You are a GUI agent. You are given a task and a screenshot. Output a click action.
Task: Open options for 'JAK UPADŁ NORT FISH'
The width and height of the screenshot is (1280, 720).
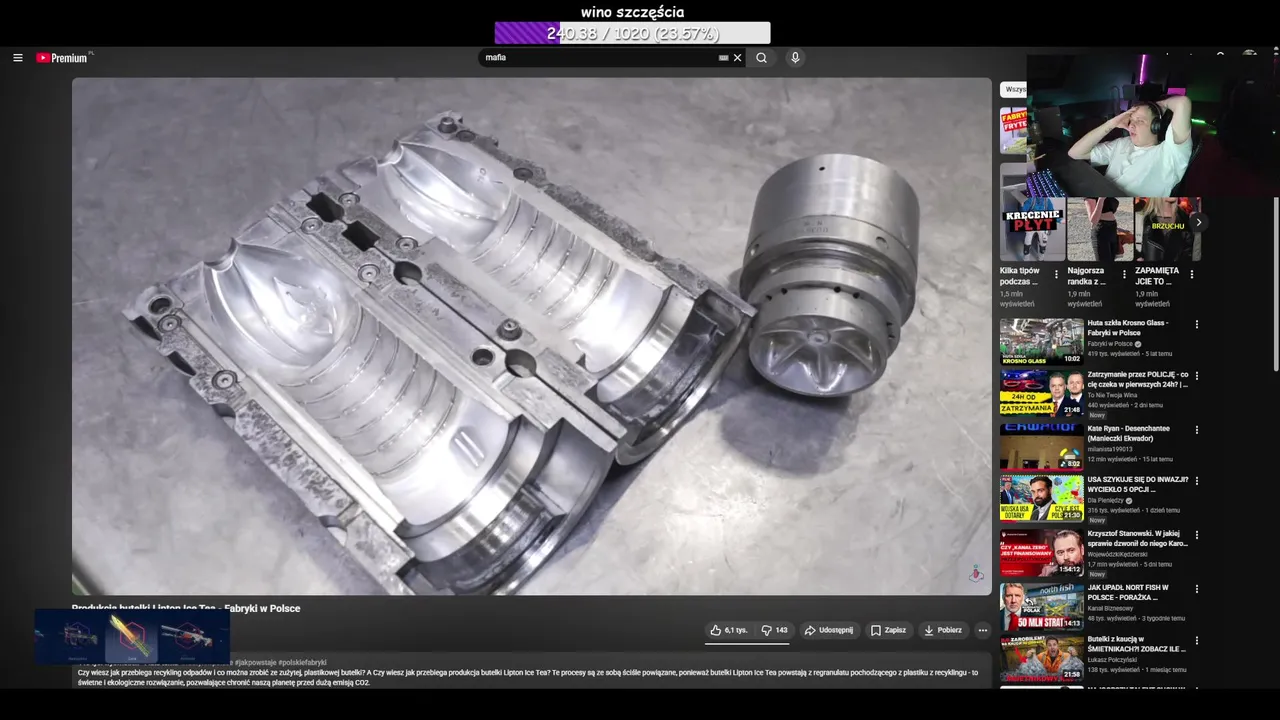click(x=1196, y=588)
